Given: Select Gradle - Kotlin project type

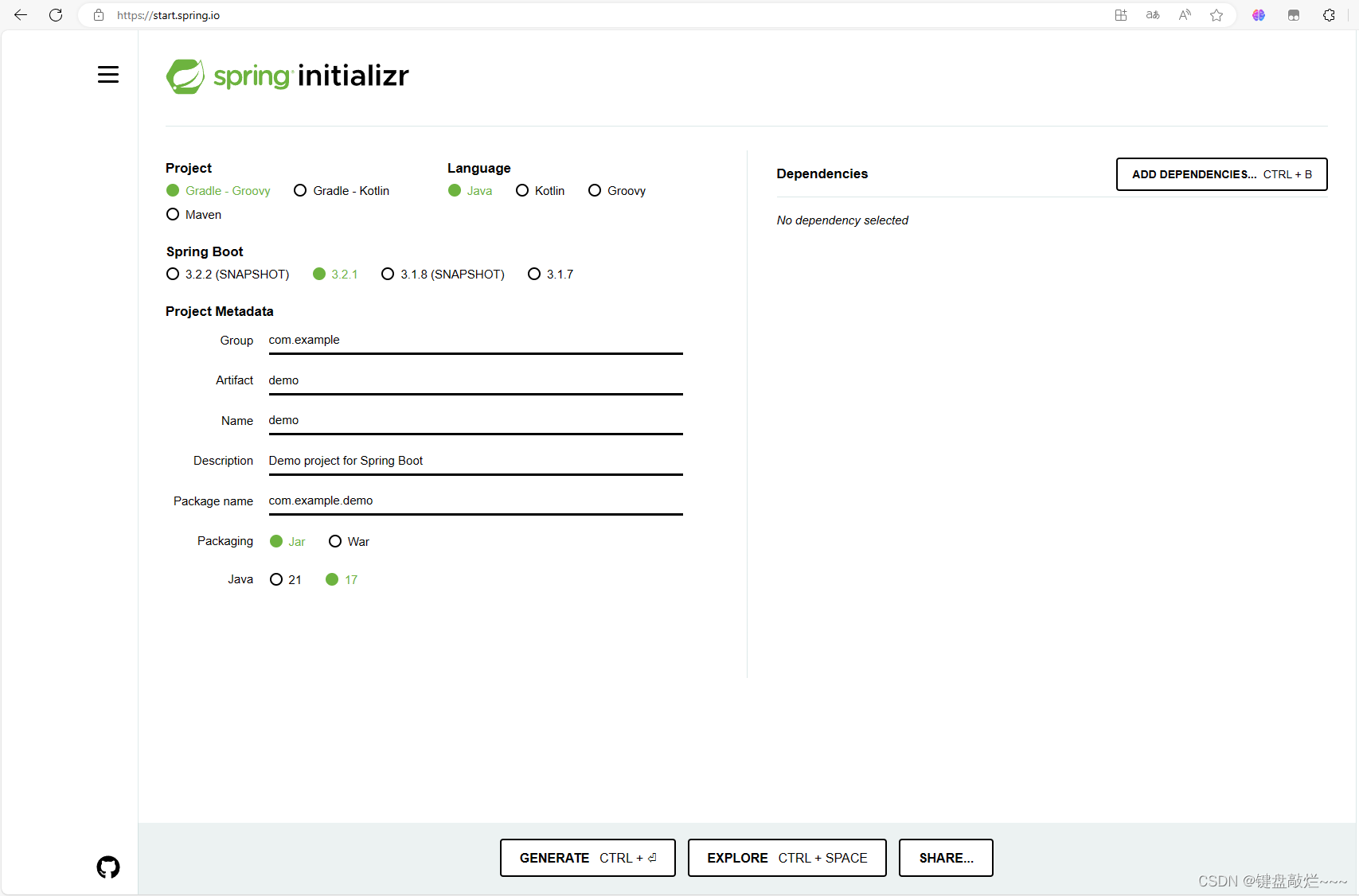Looking at the screenshot, I should pyautogui.click(x=342, y=191).
